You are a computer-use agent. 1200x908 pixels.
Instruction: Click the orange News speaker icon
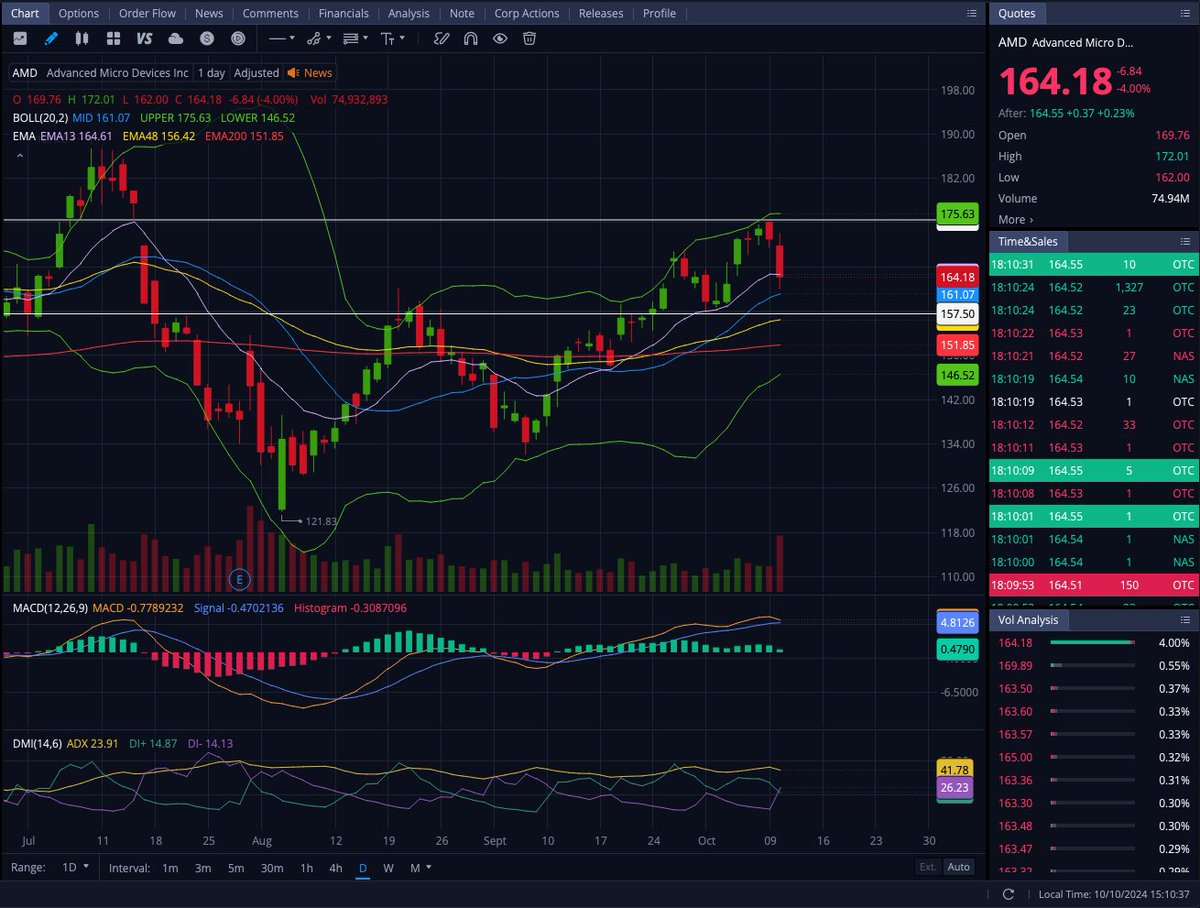point(293,73)
